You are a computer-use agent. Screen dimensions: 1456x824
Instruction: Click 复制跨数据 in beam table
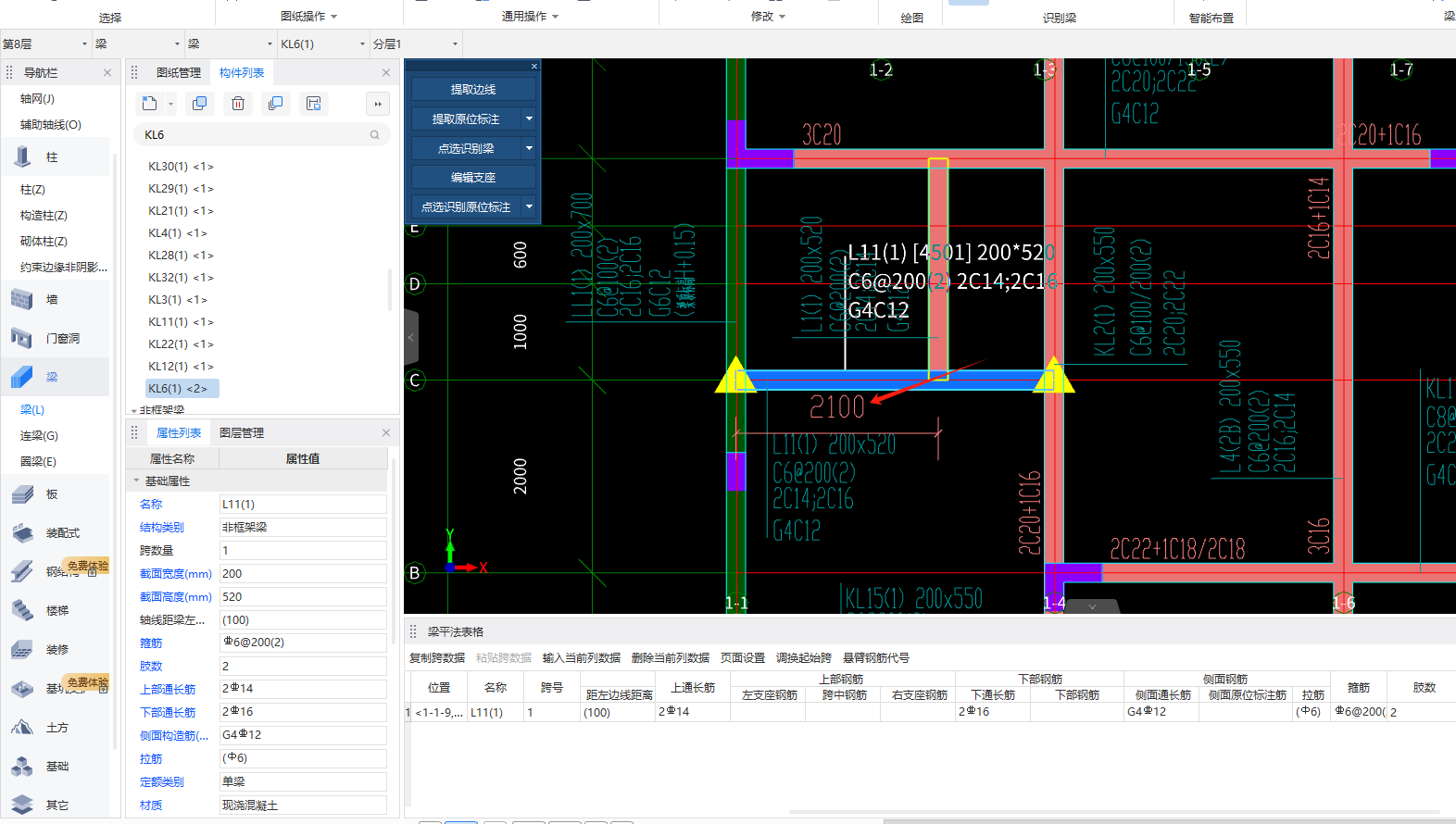(437, 657)
